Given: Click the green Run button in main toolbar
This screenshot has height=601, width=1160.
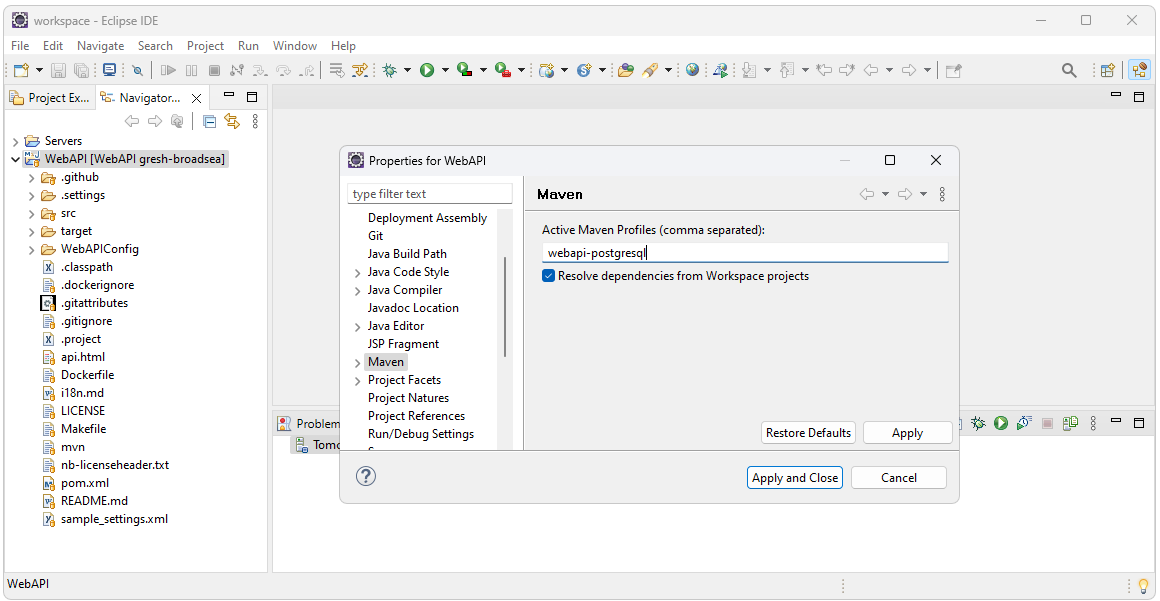Looking at the screenshot, I should 427,70.
